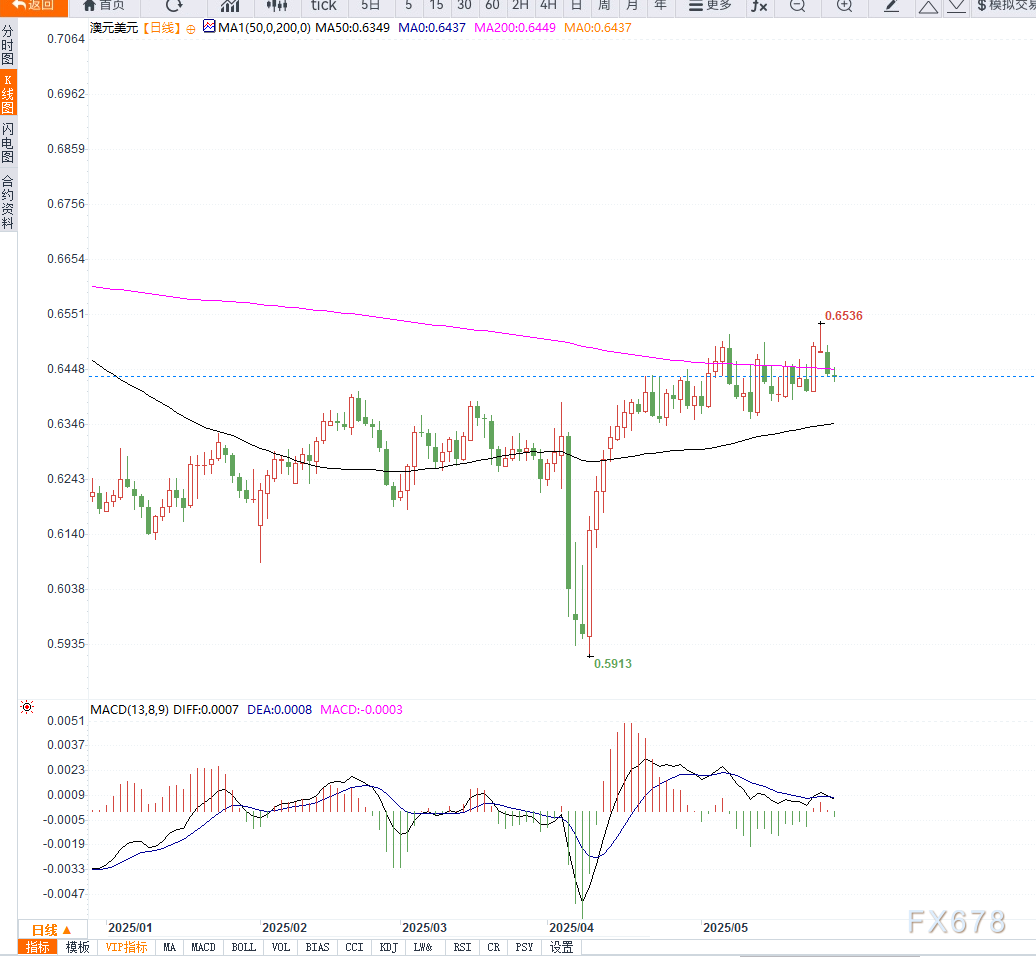Expand the 日线 period selector at bottom
The height and width of the screenshot is (957, 1036).
pos(52,929)
